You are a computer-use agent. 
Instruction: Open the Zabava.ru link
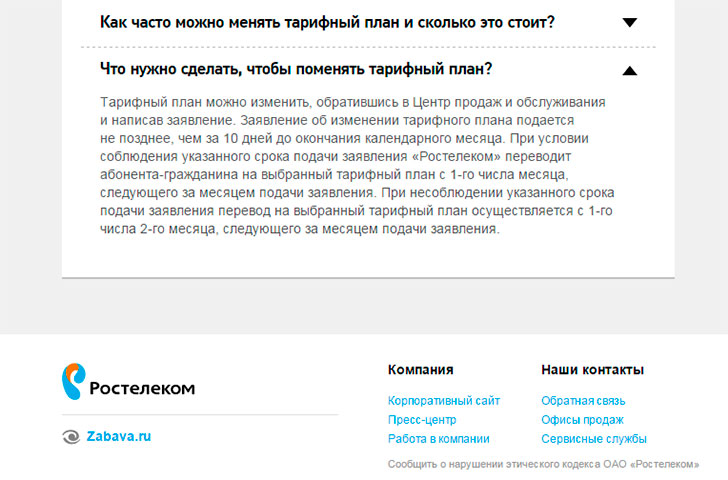coord(118,436)
